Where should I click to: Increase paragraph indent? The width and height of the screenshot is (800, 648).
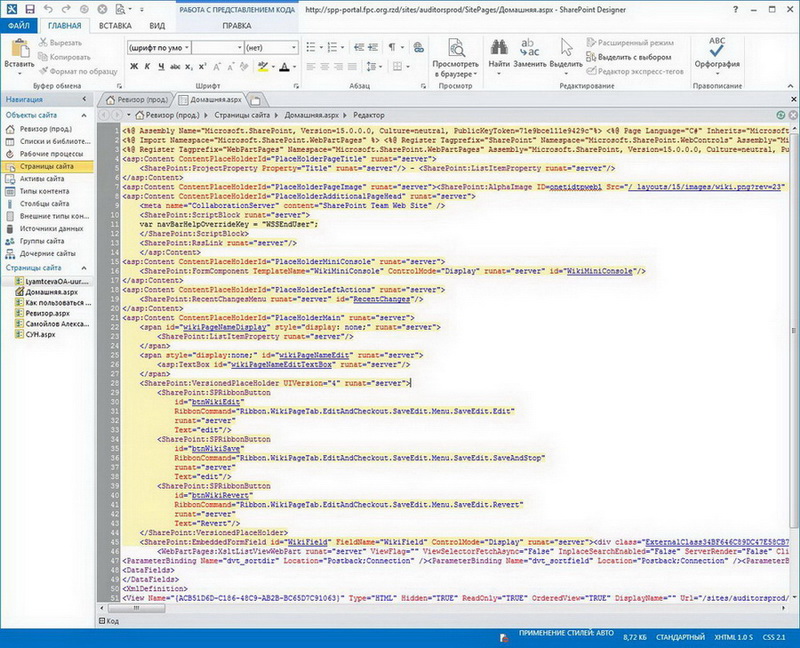[x=373, y=47]
